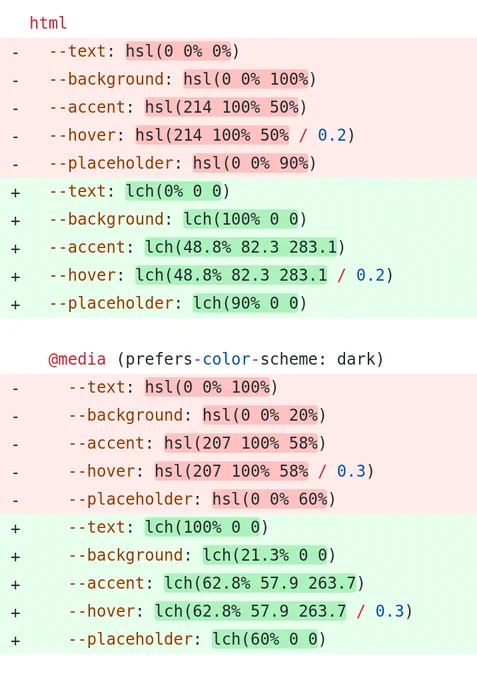
Task: Click the @media keyword
Action: [x=77, y=359]
